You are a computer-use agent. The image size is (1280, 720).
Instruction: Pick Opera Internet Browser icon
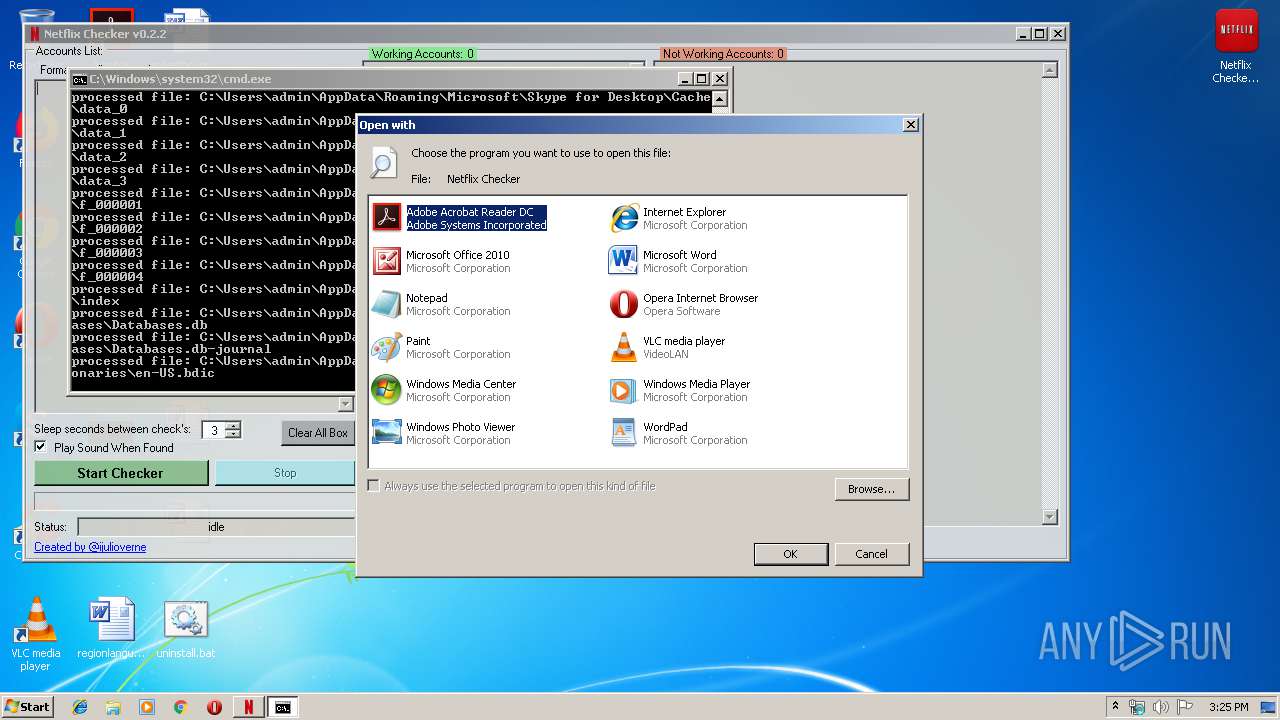[624, 303]
